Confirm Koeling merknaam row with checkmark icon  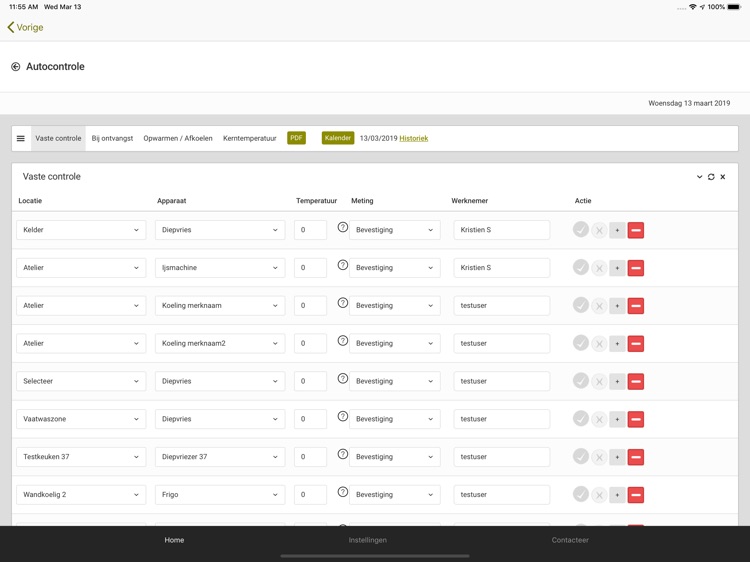click(x=581, y=305)
